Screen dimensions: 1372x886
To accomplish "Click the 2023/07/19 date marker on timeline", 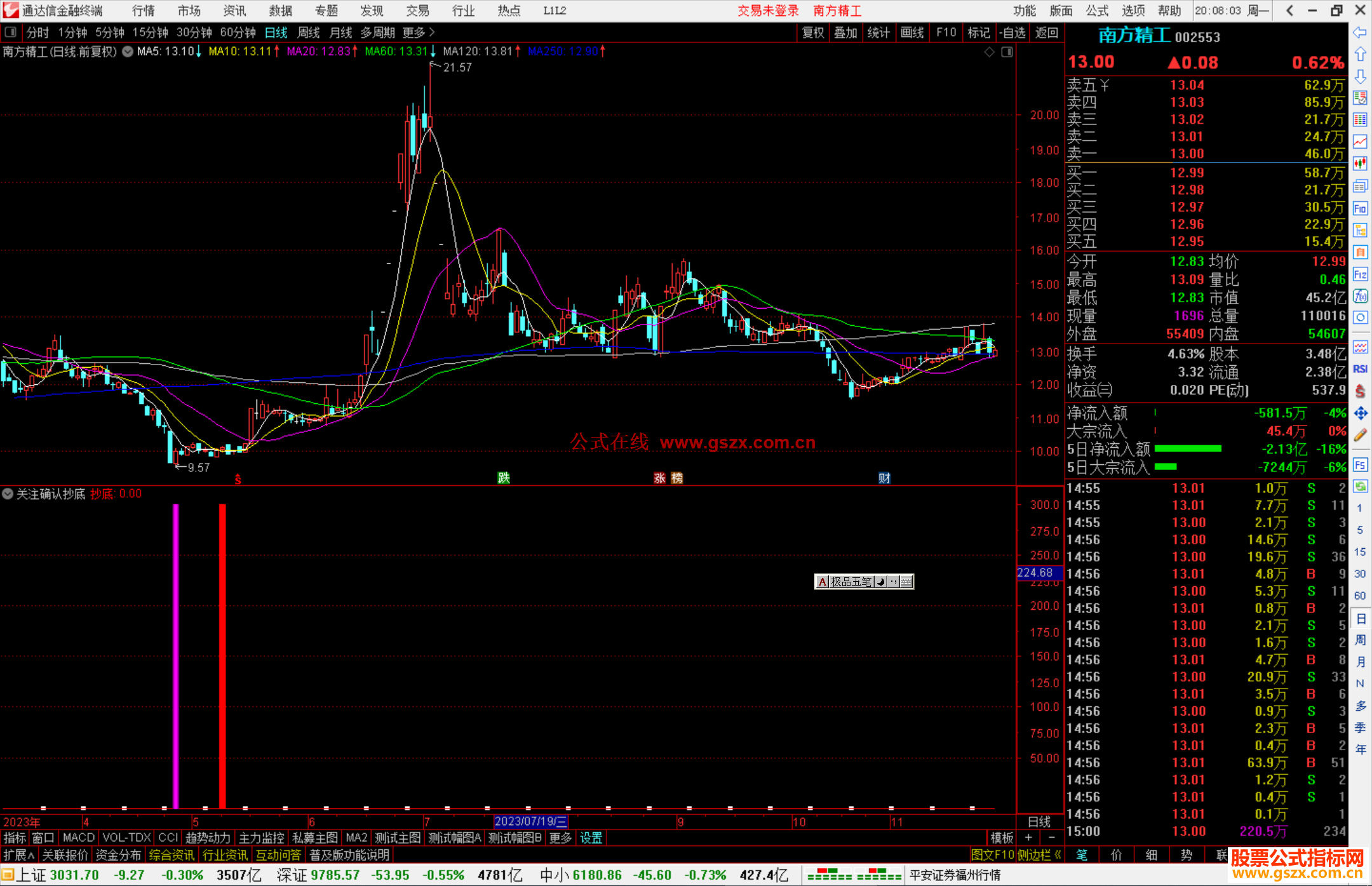I will tap(530, 821).
